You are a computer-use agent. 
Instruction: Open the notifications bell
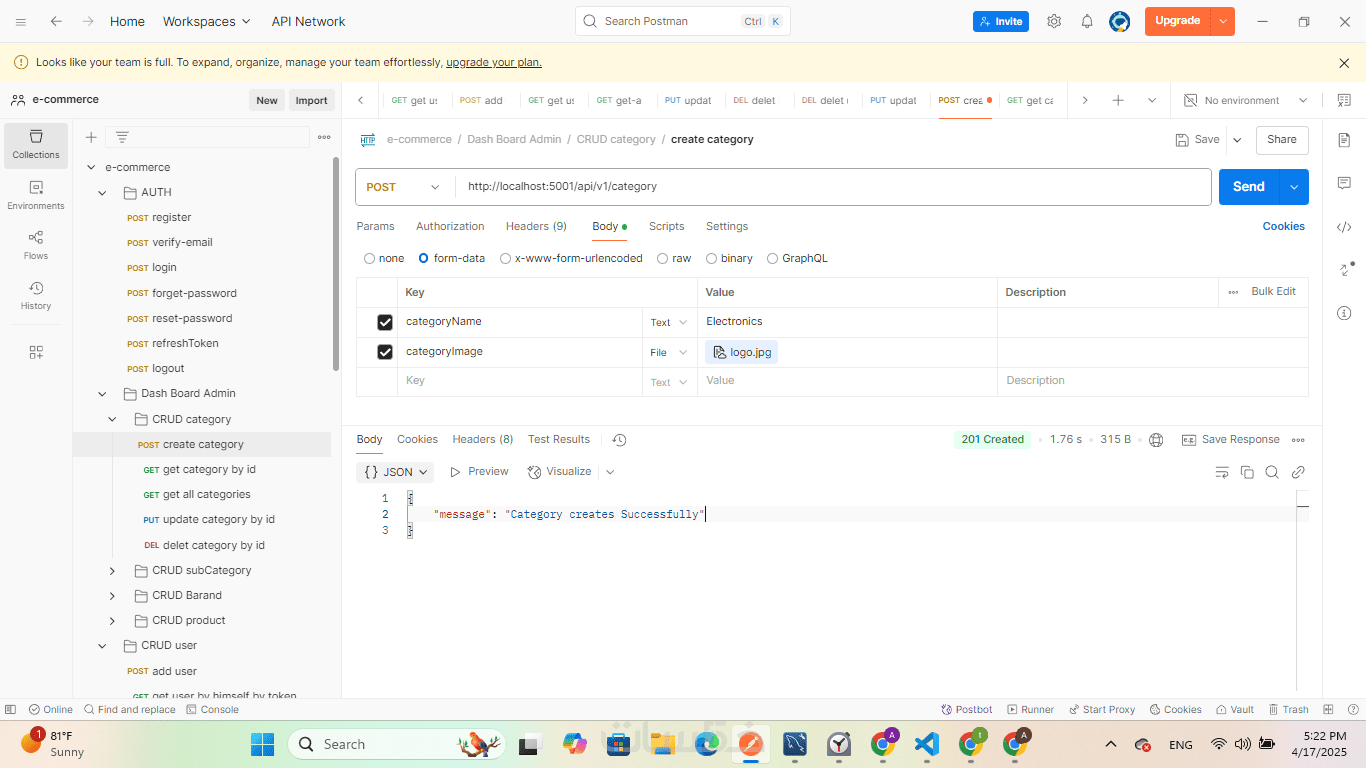(x=1087, y=21)
